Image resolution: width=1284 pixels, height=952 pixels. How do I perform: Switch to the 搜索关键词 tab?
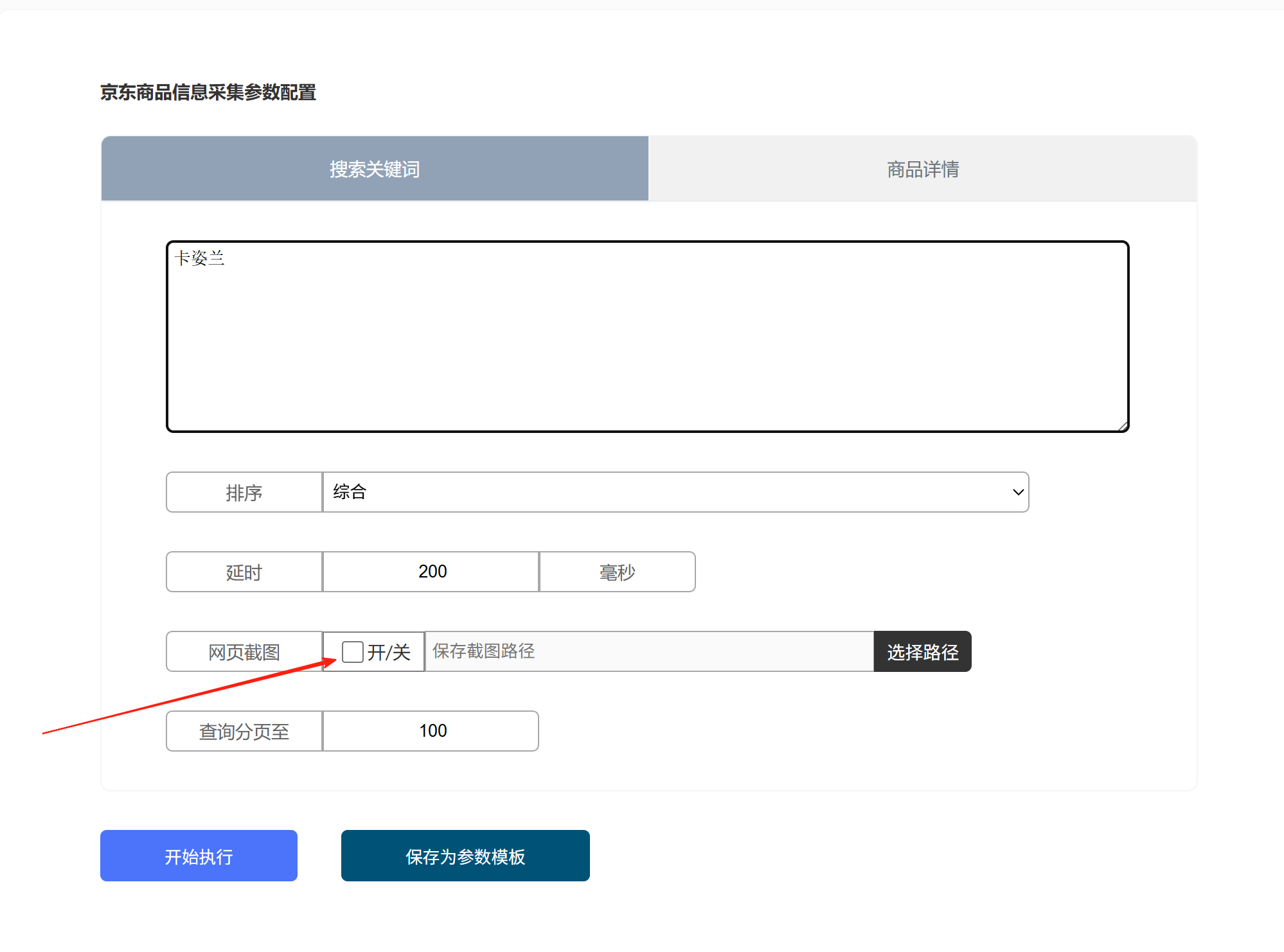375,169
